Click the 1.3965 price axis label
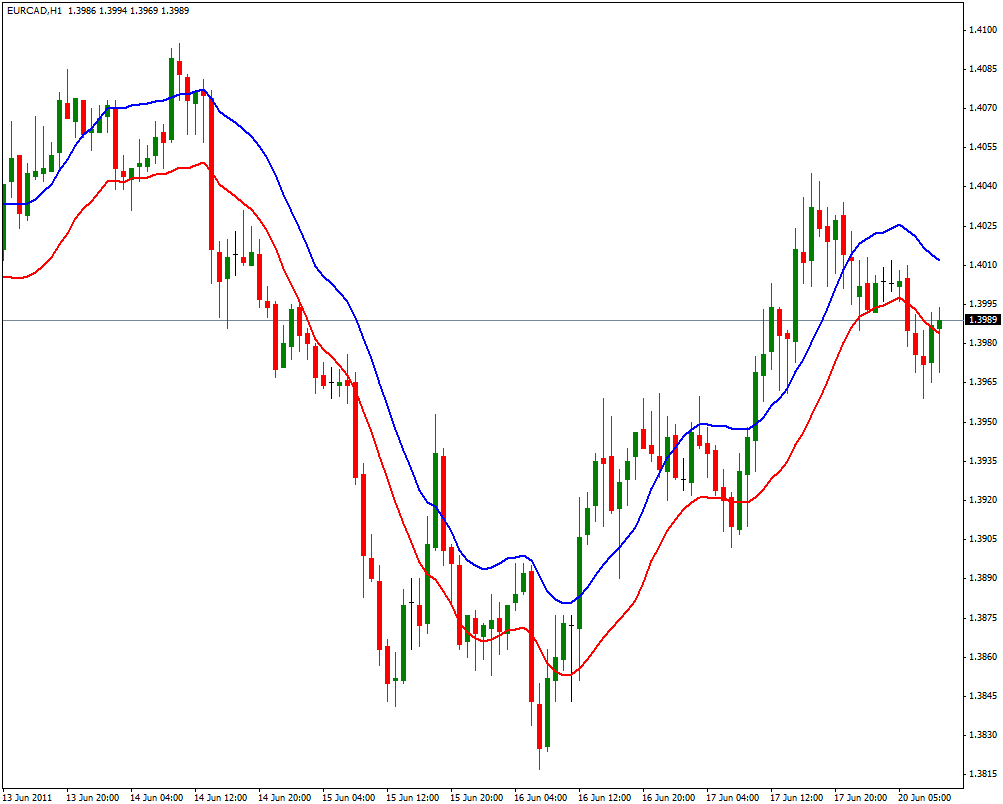Image resolution: width=1003 pixels, height=804 pixels. [x=983, y=382]
